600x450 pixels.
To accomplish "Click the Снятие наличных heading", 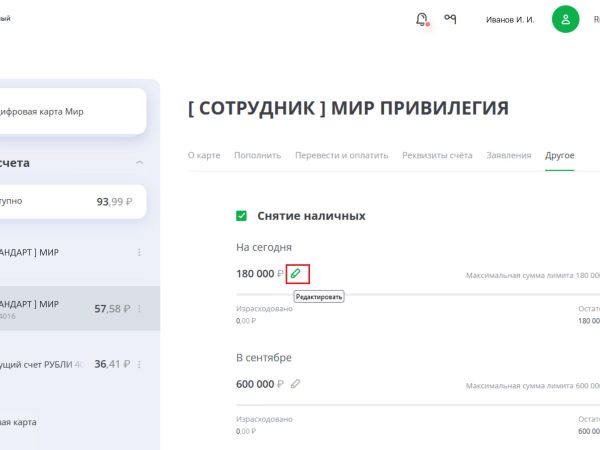I will point(311,216).
